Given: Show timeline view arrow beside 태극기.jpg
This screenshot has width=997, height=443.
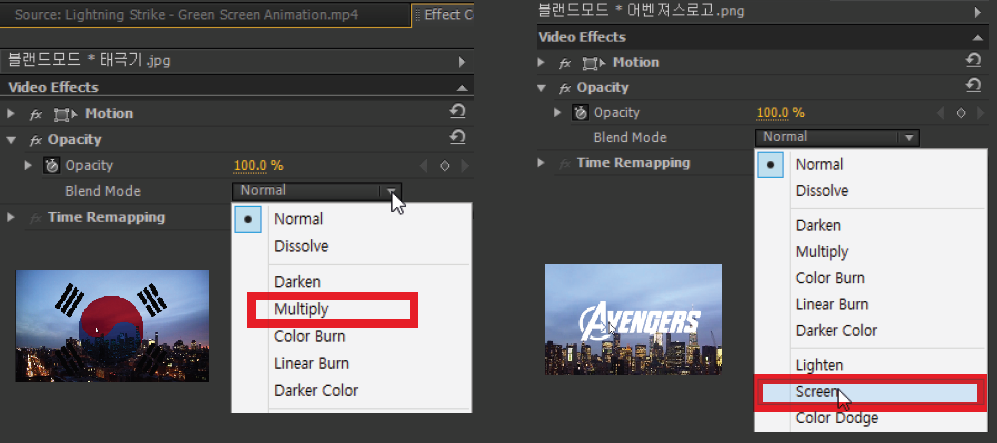Looking at the screenshot, I should pos(462,62).
